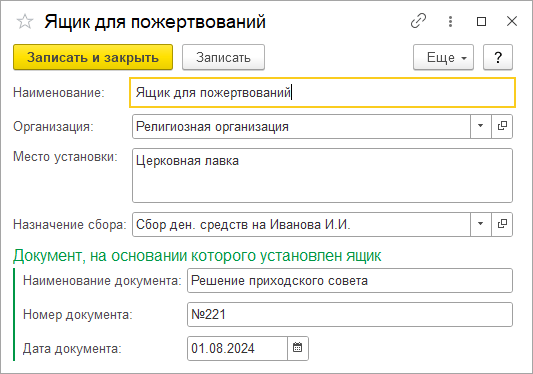This screenshot has height=374, width=533.
Task: Copy link to this record icon
Action: (418, 21)
